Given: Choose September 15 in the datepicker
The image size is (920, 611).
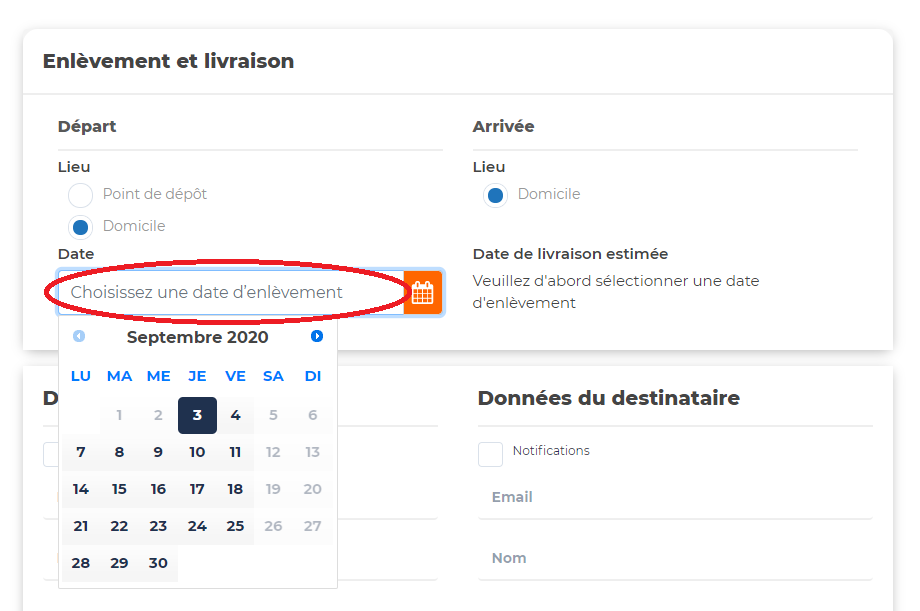Looking at the screenshot, I should (119, 489).
